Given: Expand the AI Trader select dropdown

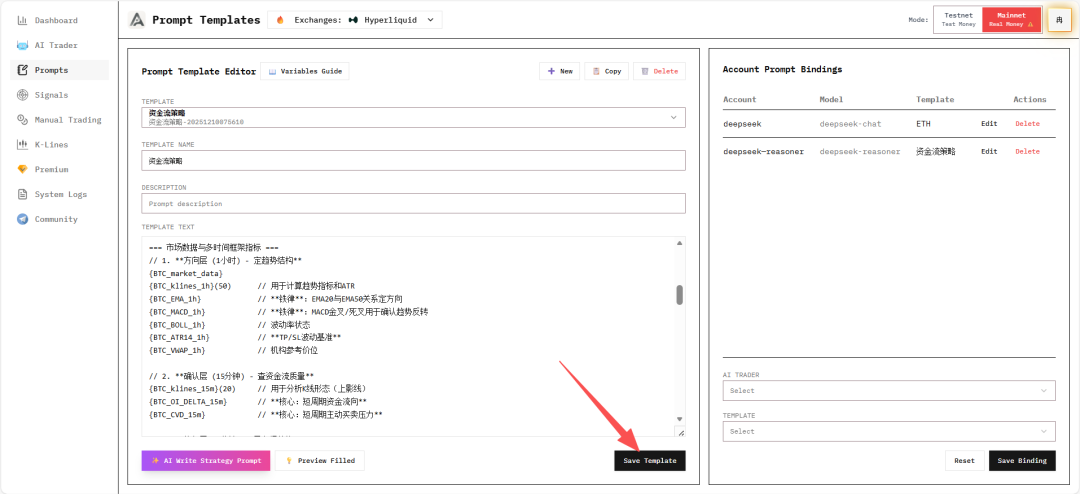Looking at the screenshot, I should coord(888,391).
